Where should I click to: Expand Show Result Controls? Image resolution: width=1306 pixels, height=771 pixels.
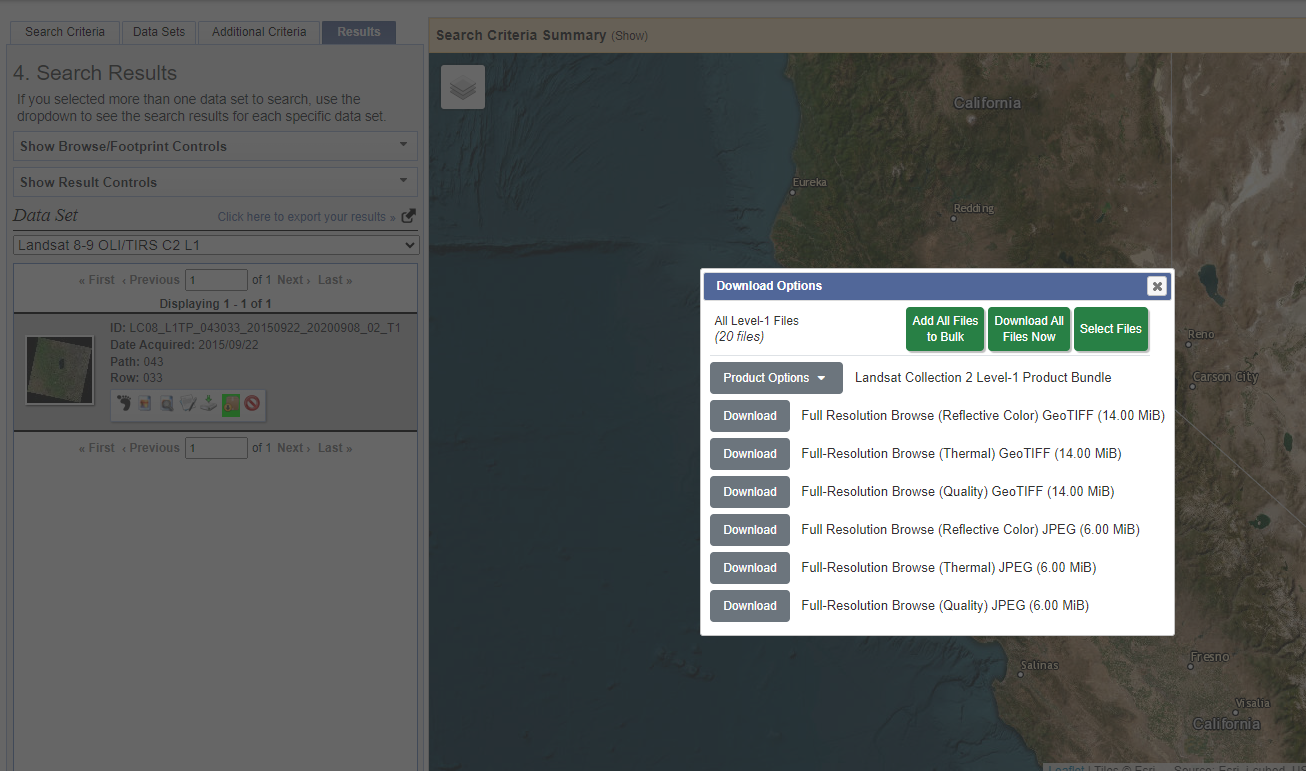tap(215, 182)
